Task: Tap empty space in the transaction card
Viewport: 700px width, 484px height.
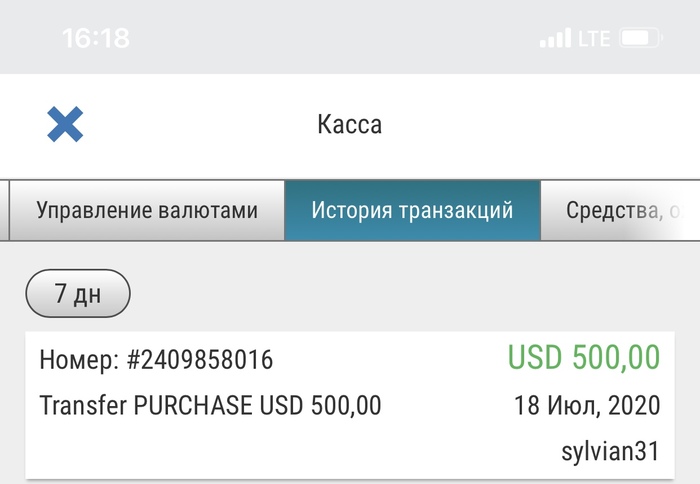Action: (x=268, y=451)
